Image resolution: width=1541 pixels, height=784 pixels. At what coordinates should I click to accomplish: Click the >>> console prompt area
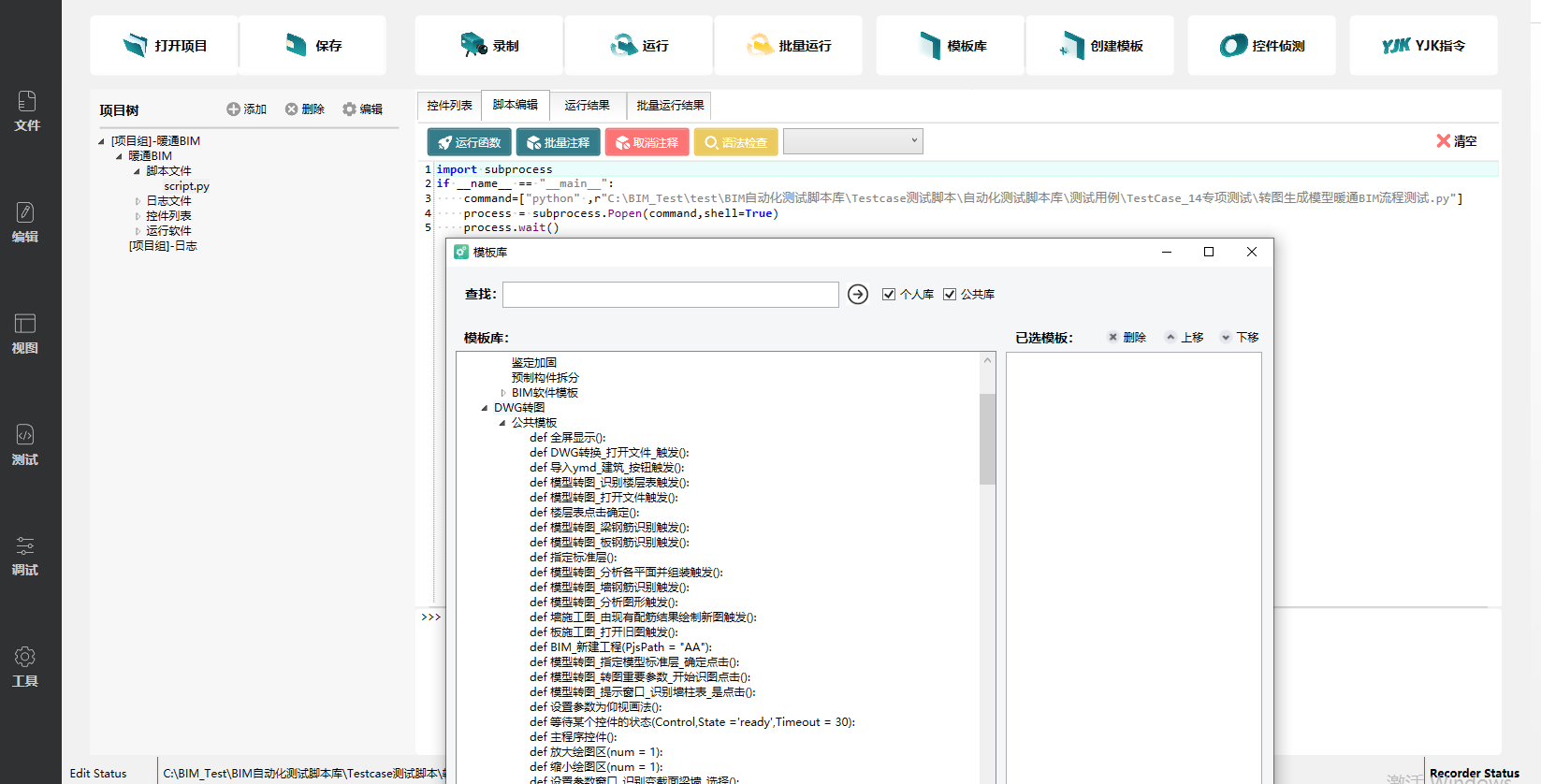pyautogui.click(x=431, y=617)
